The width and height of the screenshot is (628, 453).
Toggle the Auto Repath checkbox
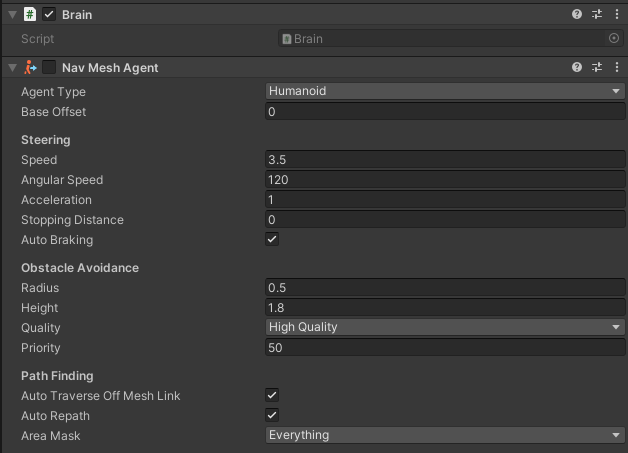click(x=272, y=415)
